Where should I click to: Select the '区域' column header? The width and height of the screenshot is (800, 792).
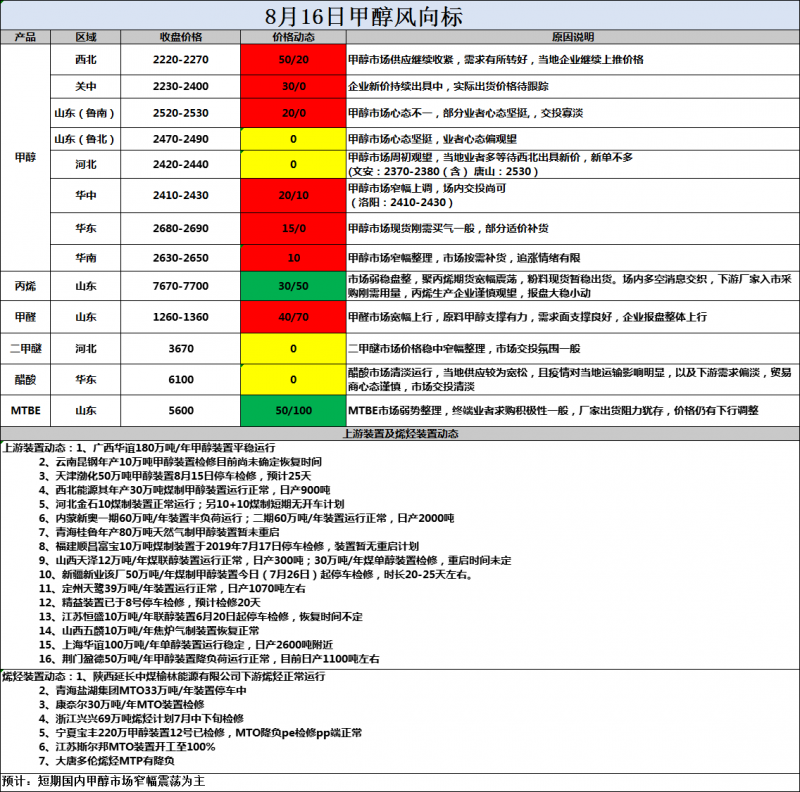86,37
